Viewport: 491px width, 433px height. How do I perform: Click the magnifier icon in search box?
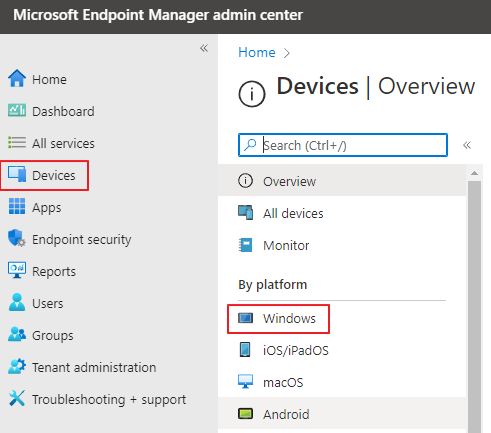point(250,145)
